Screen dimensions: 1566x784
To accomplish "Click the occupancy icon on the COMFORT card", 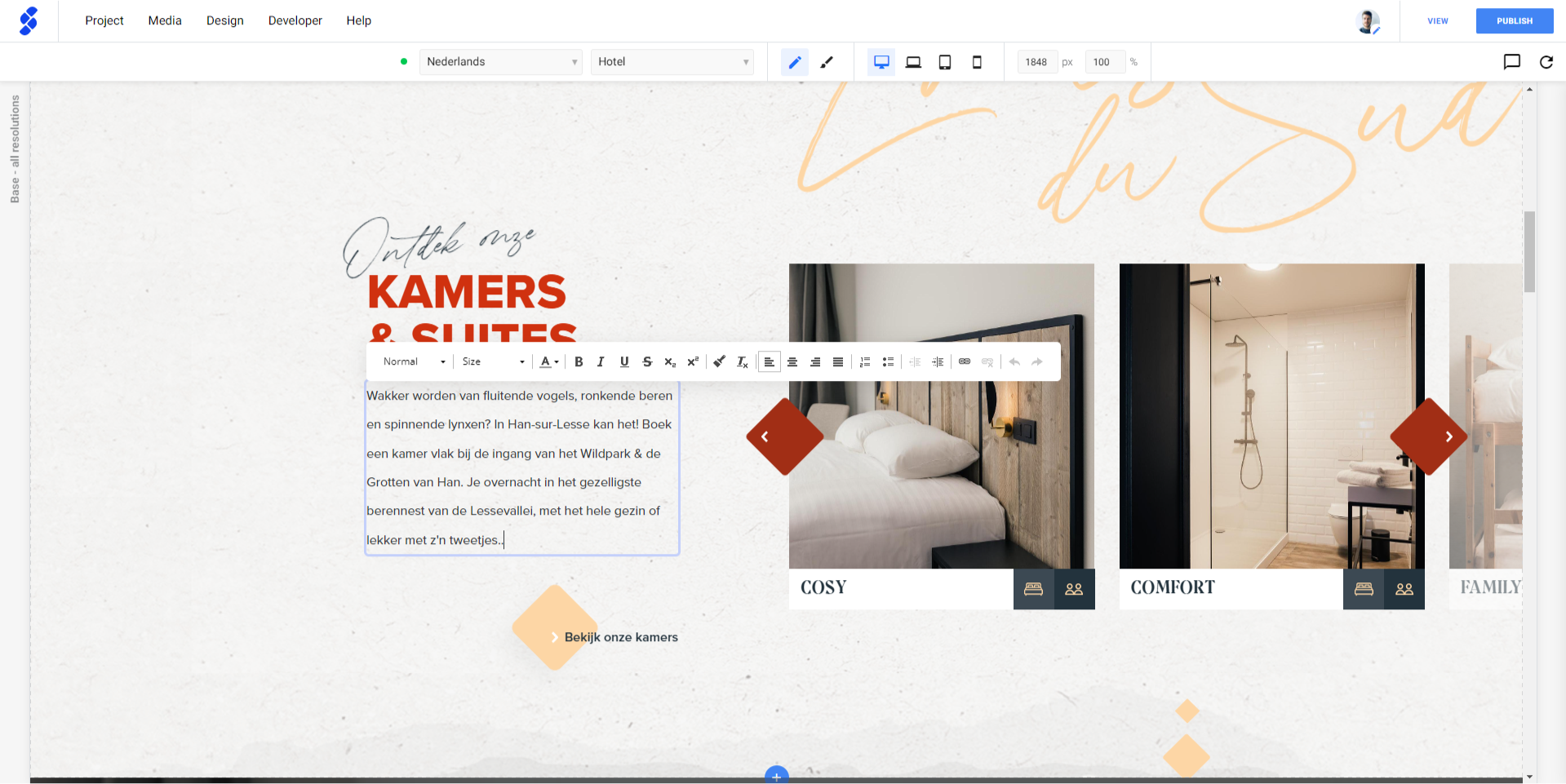I will pyautogui.click(x=1404, y=589).
